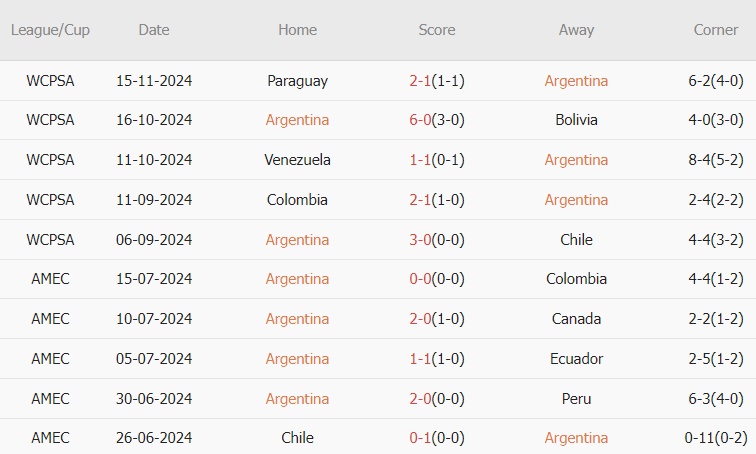The height and width of the screenshot is (454, 756).
Task: Select Colombia as home team on 11-09-2024
Action: pos(297,200)
